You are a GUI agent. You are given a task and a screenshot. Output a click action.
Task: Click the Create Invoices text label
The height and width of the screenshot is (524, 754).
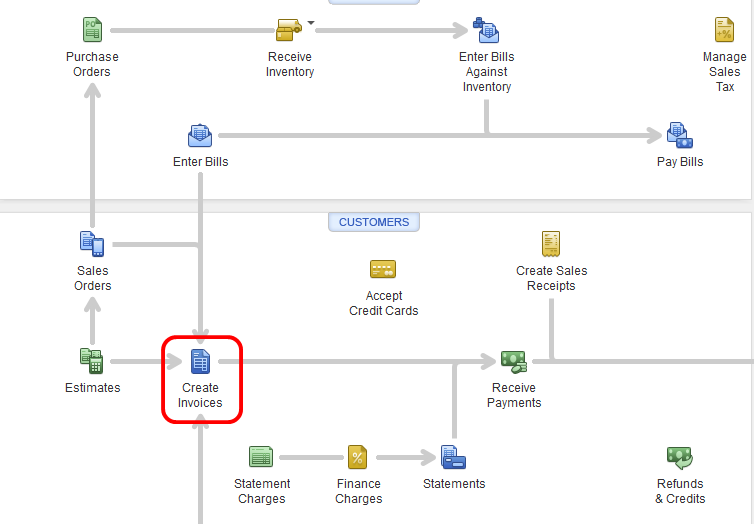(x=200, y=395)
